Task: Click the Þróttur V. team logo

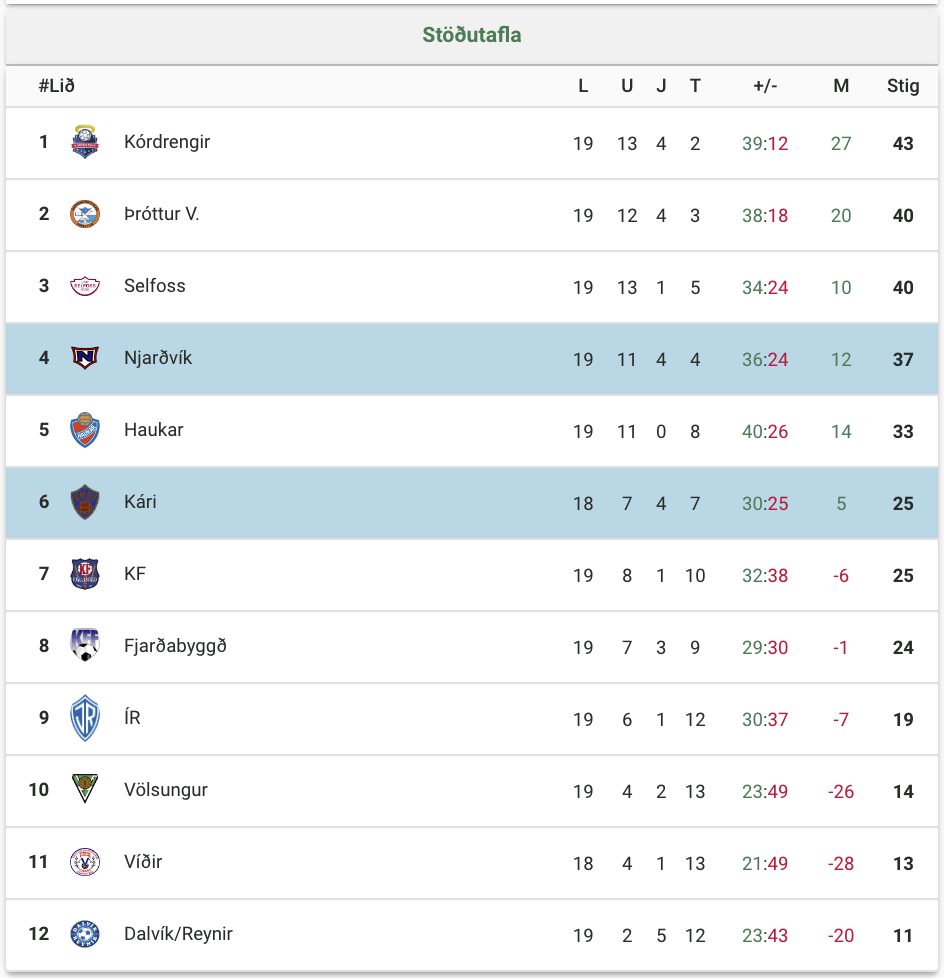Action: [85, 214]
